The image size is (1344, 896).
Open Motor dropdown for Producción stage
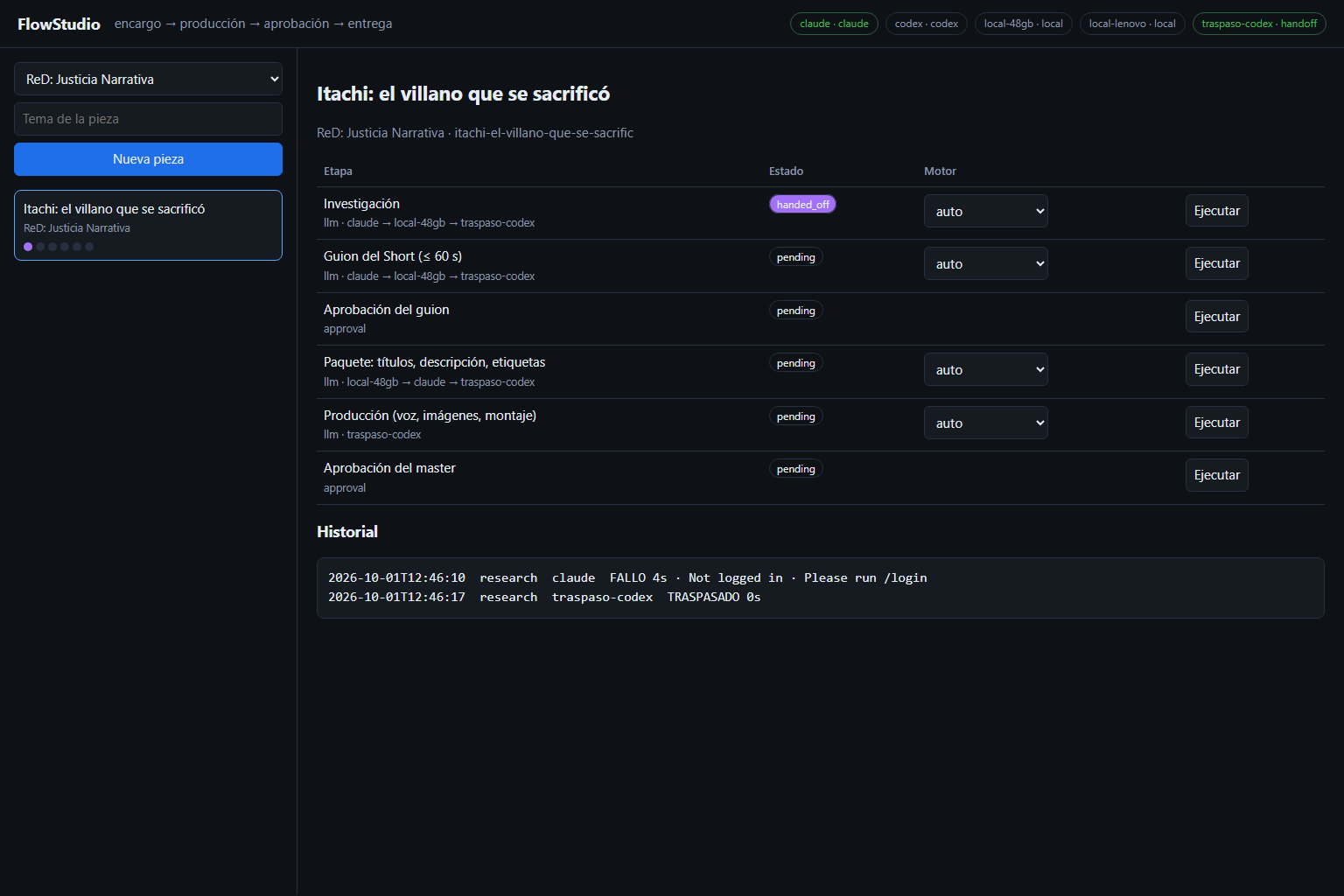tap(985, 423)
